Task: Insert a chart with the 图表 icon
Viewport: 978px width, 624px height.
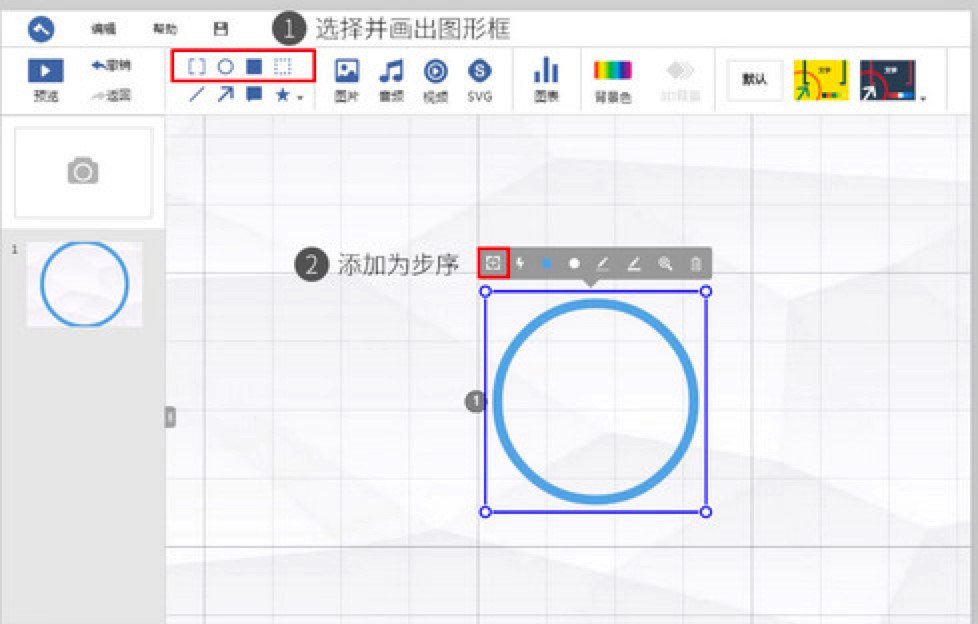Action: [546, 79]
